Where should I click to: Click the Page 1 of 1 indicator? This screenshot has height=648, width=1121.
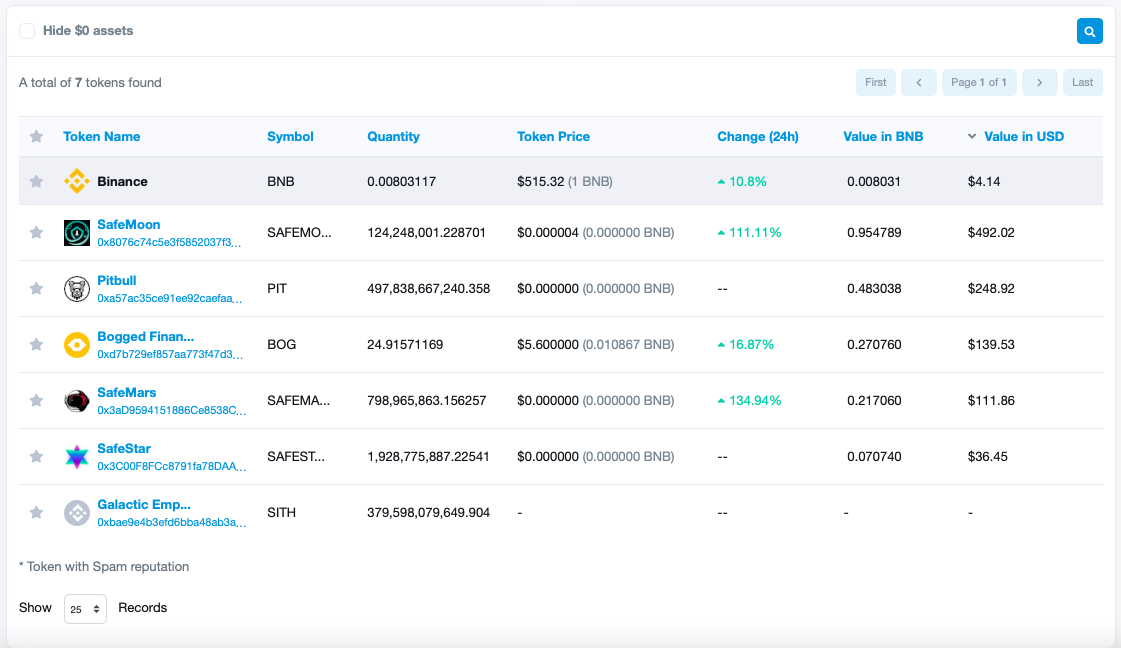click(979, 82)
